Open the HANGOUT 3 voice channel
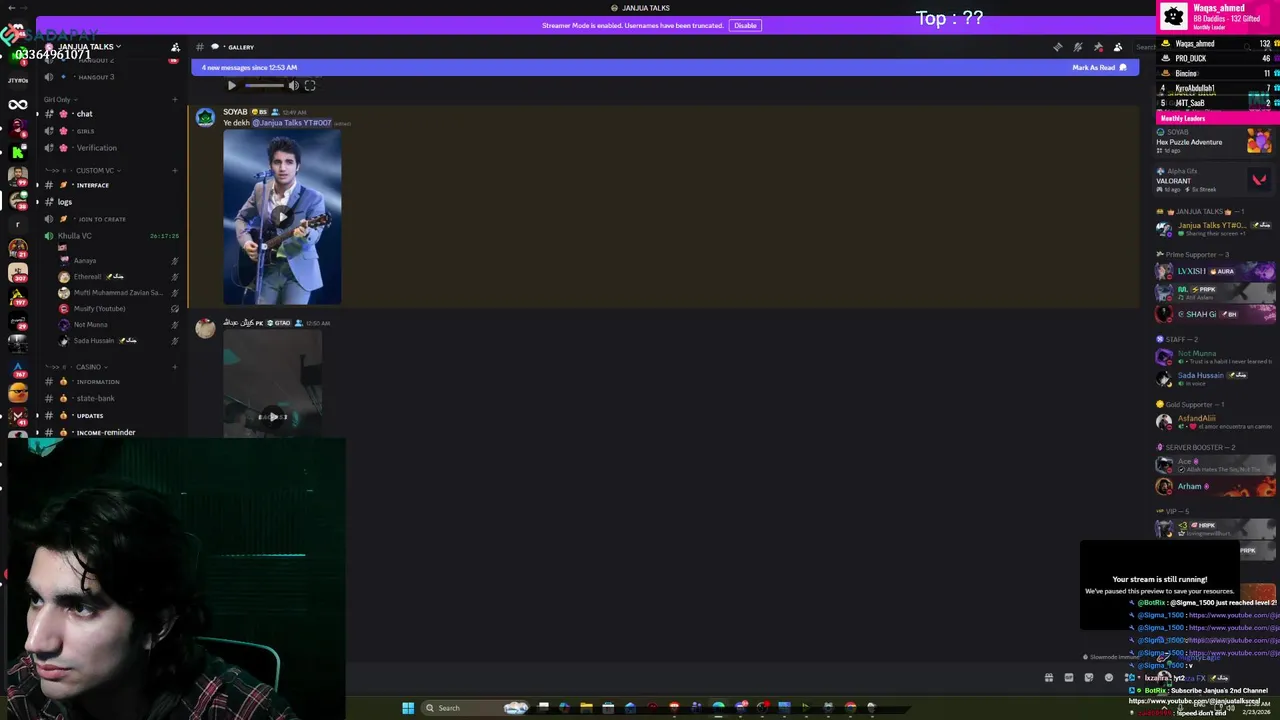1280x720 pixels. pyautogui.click(x=96, y=77)
